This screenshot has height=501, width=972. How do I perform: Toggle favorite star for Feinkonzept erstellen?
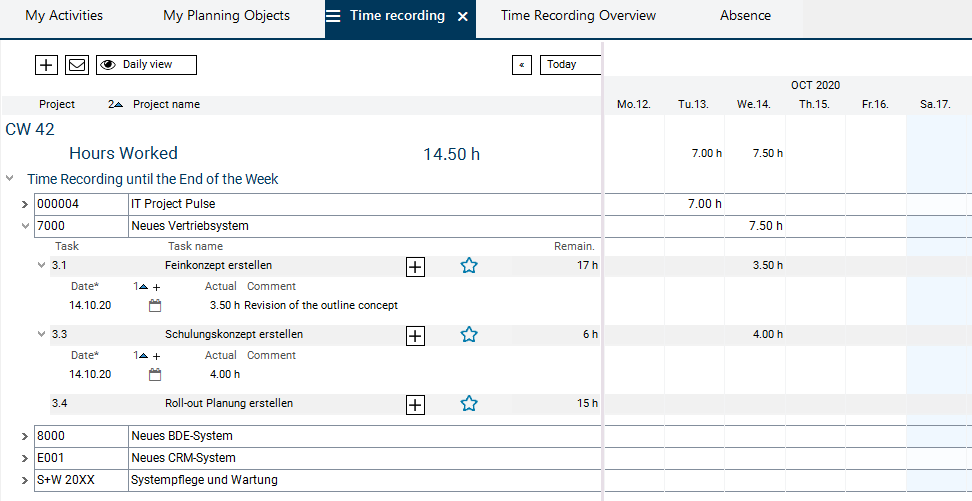tap(469, 266)
